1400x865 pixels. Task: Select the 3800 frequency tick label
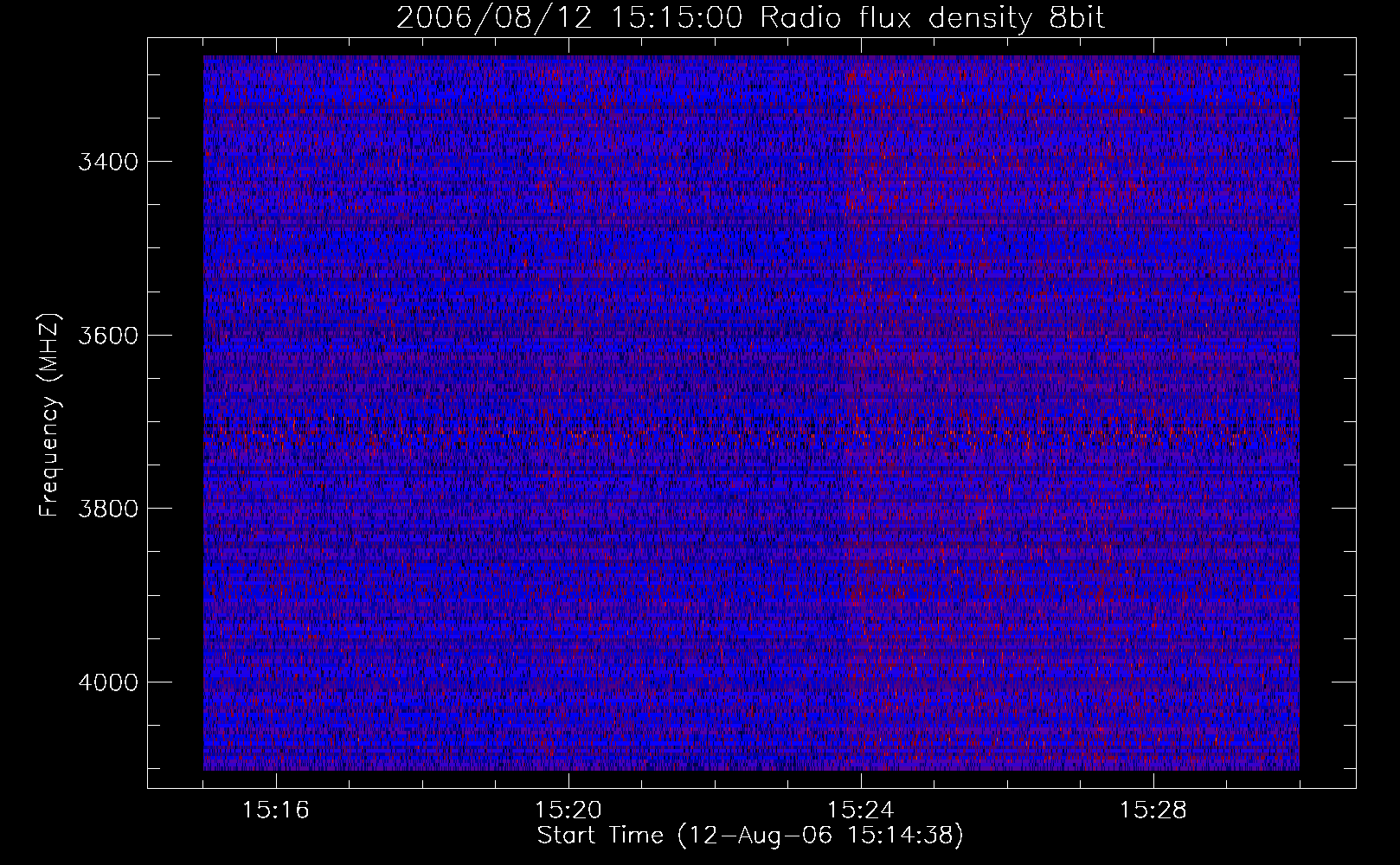(x=108, y=508)
